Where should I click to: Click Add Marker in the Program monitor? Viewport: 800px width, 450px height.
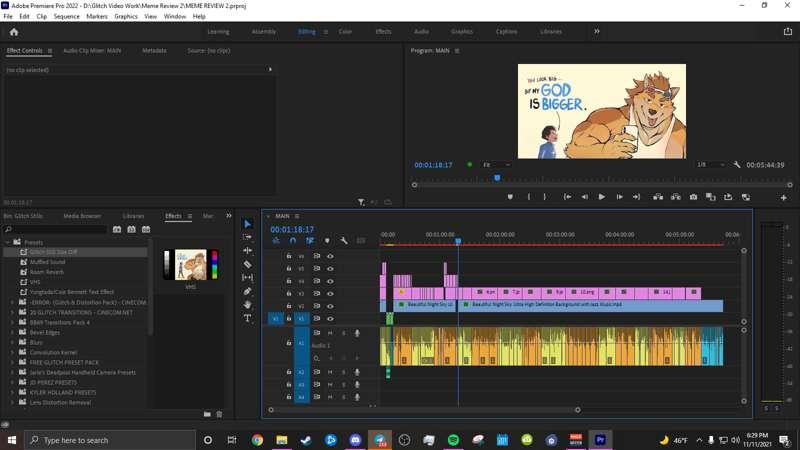pyautogui.click(x=510, y=197)
